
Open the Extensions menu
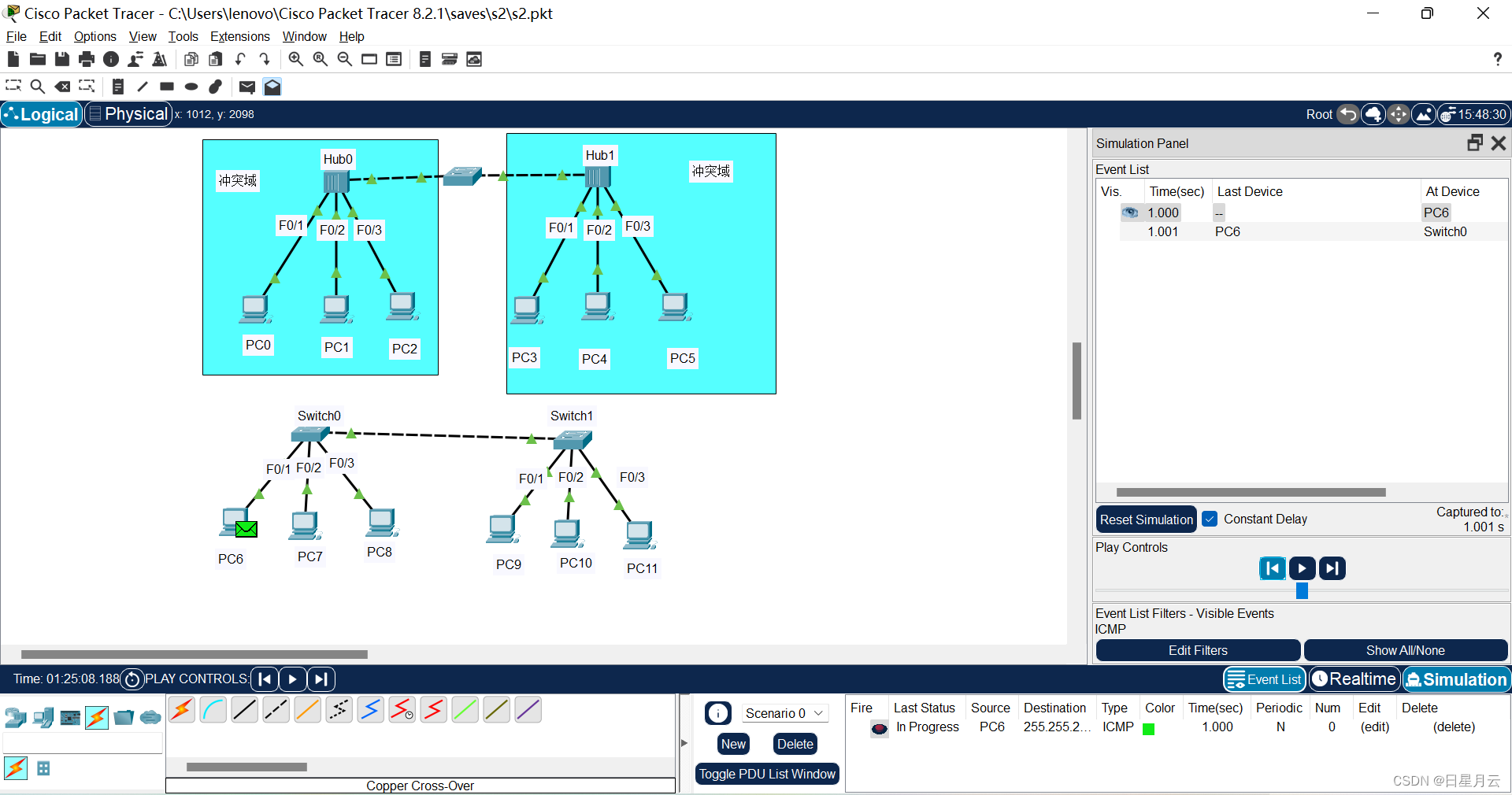tap(240, 36)
